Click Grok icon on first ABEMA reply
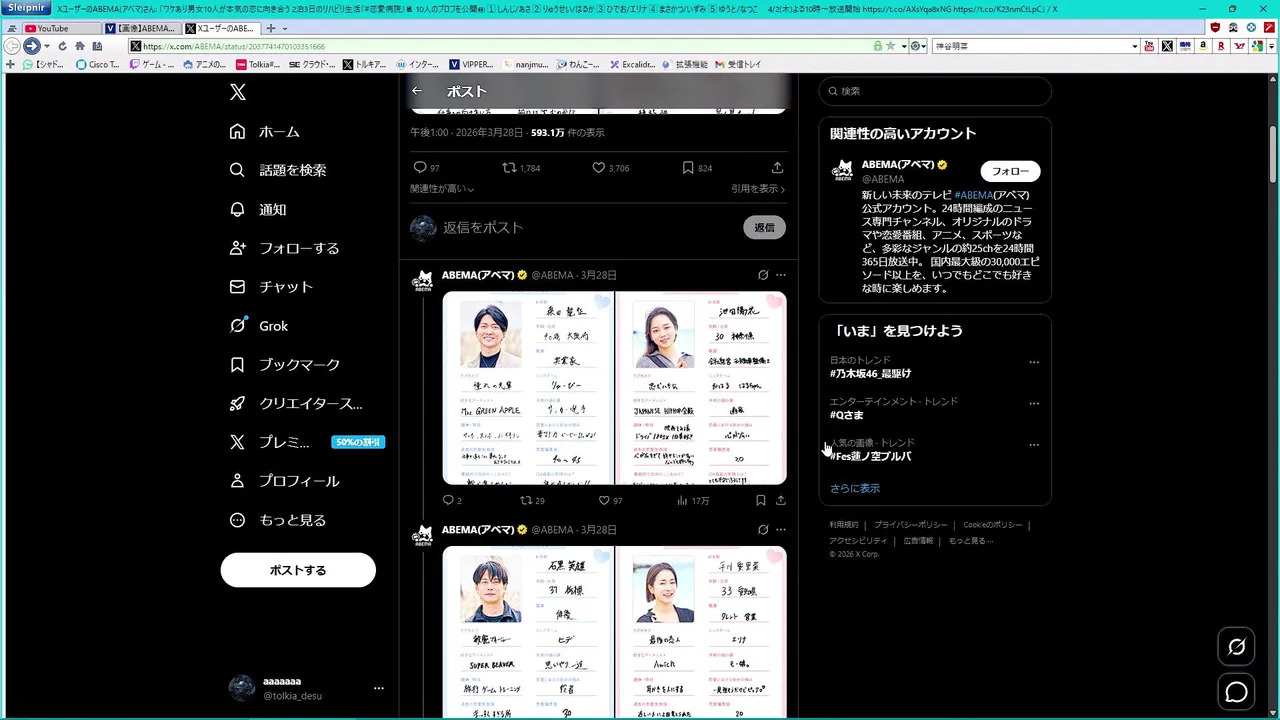The image size is (1280, 720). coord(763,275)
